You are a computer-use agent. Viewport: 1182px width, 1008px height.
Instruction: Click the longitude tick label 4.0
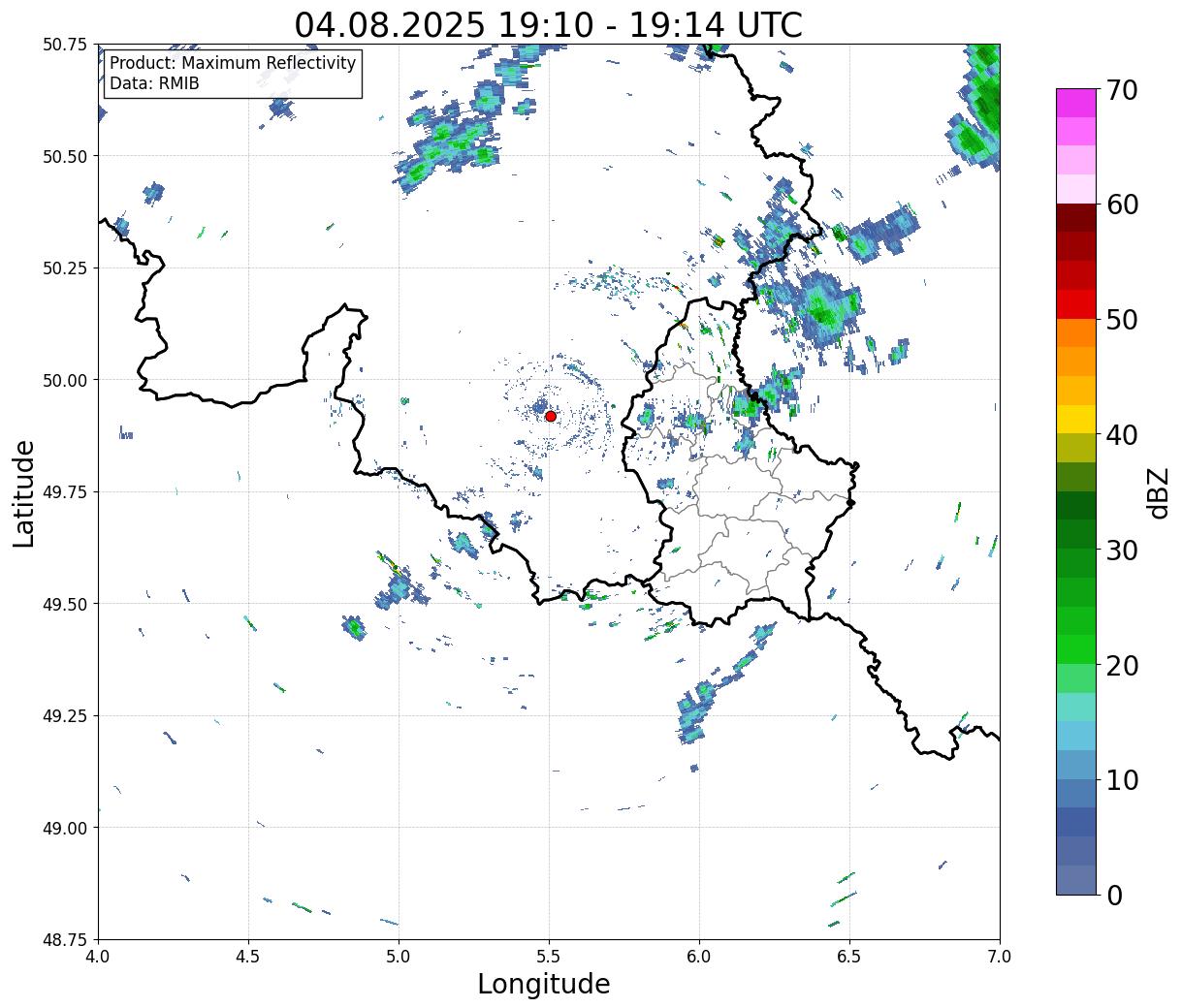pos(98,956)
